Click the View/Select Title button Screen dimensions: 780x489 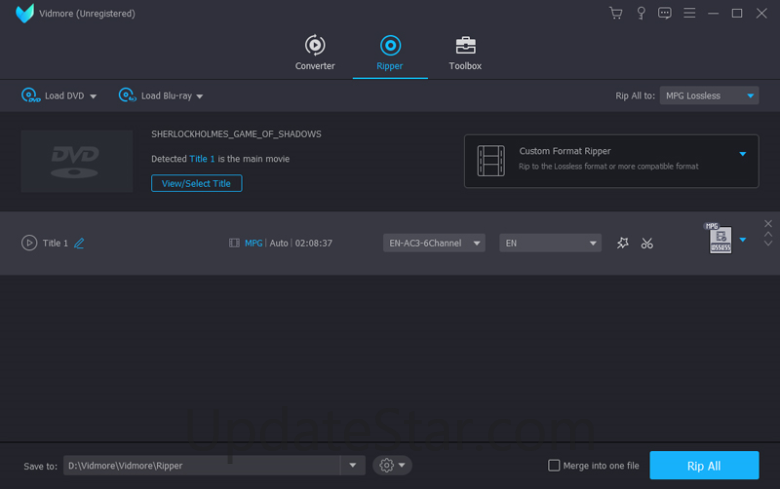click(196, 183)
